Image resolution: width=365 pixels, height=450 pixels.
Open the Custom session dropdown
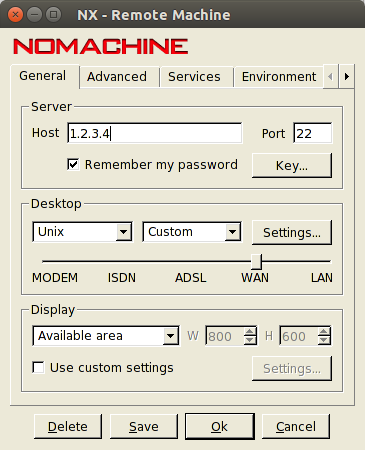point(192,232)
